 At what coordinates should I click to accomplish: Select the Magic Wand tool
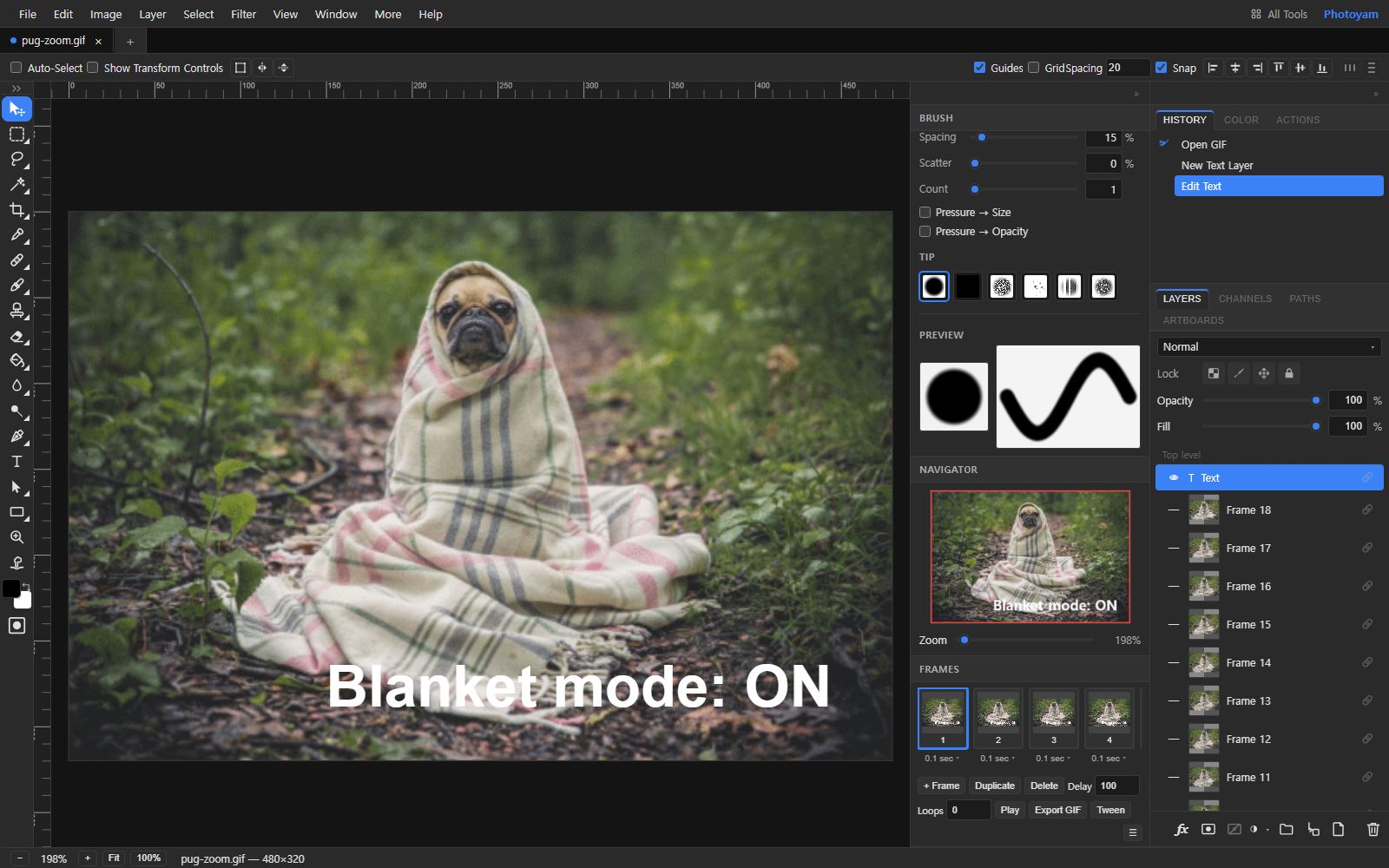(x=16, y=184)
